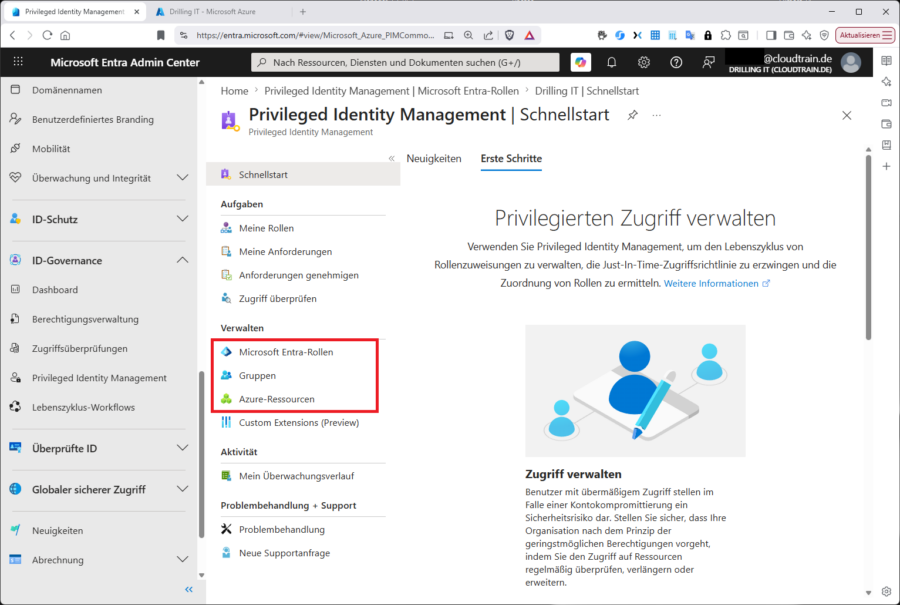Open the help question mark menu
900x605 pixels.
(x=676, y=62)
